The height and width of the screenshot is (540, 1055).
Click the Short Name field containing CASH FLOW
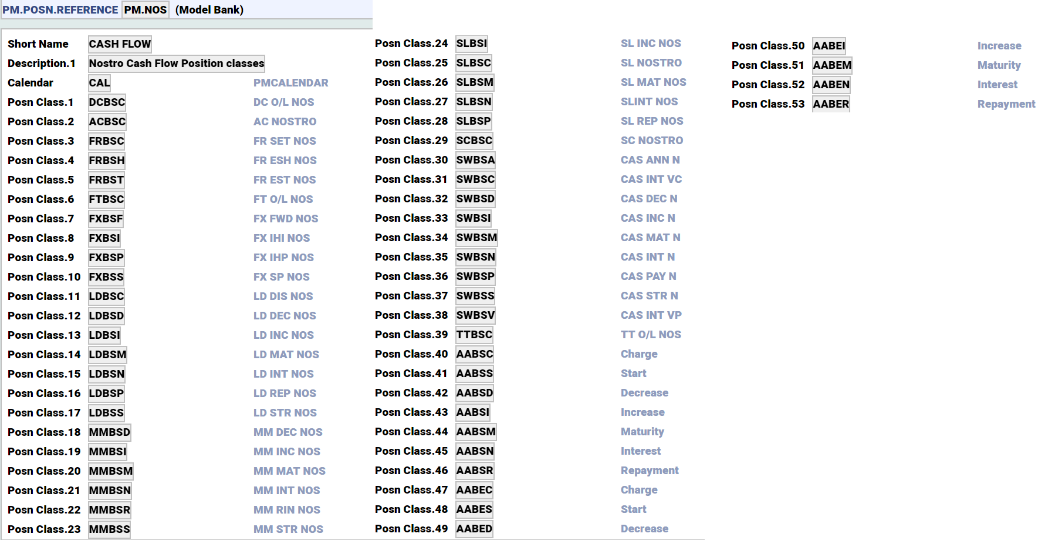120,44
